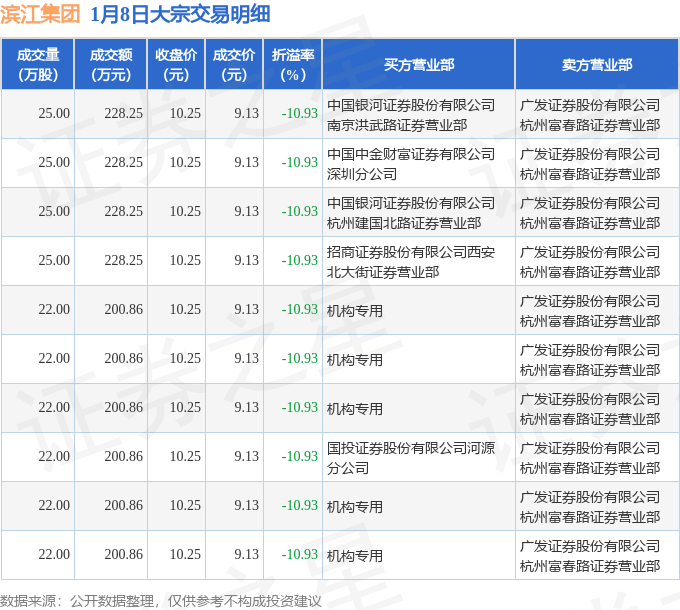Click the 成交额(万元) column header
Viewport: 680px width, 610px height.
(x=110, y=65)
